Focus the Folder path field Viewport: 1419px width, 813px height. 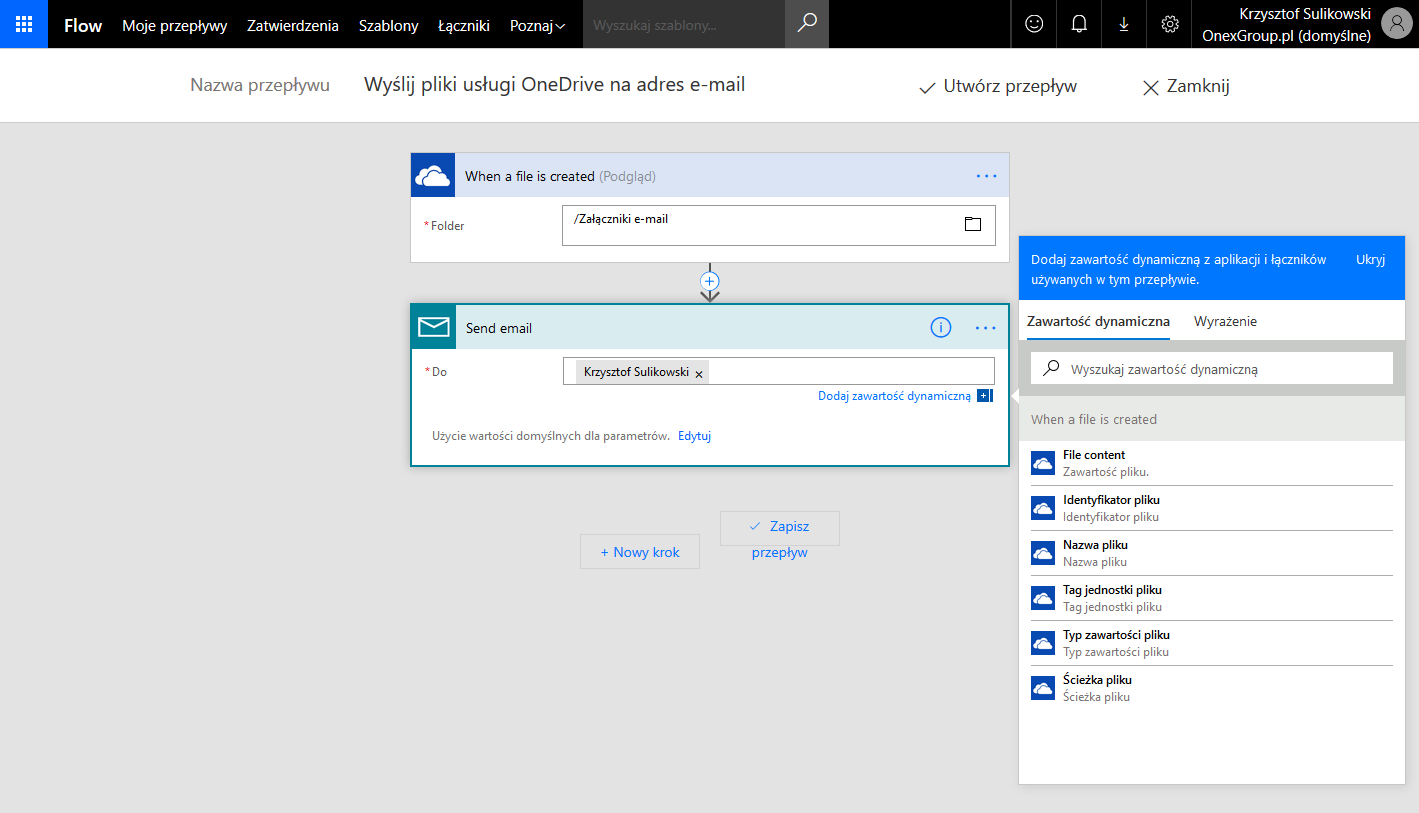point(779,225)
